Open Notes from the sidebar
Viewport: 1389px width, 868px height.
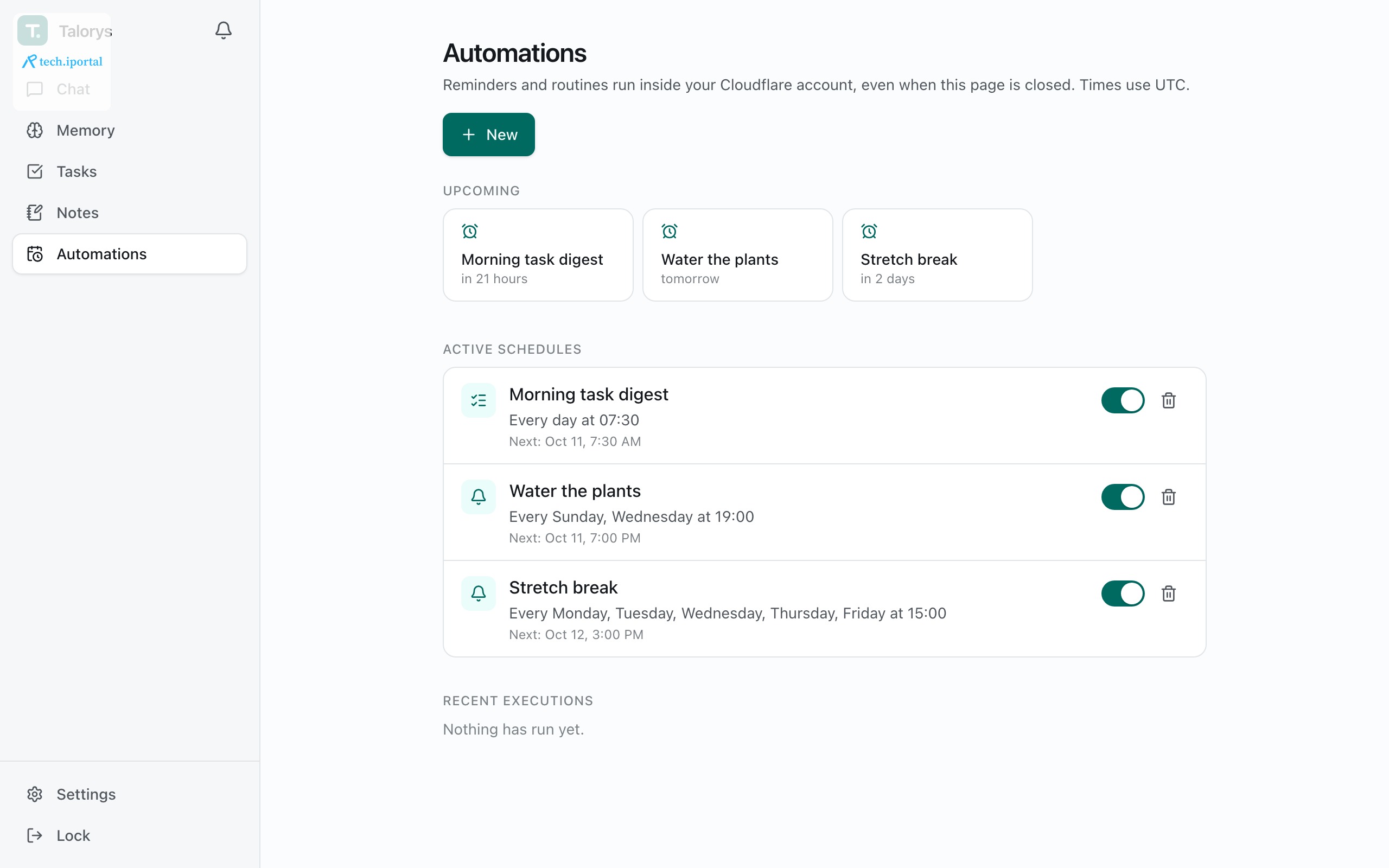click(130, 213)
